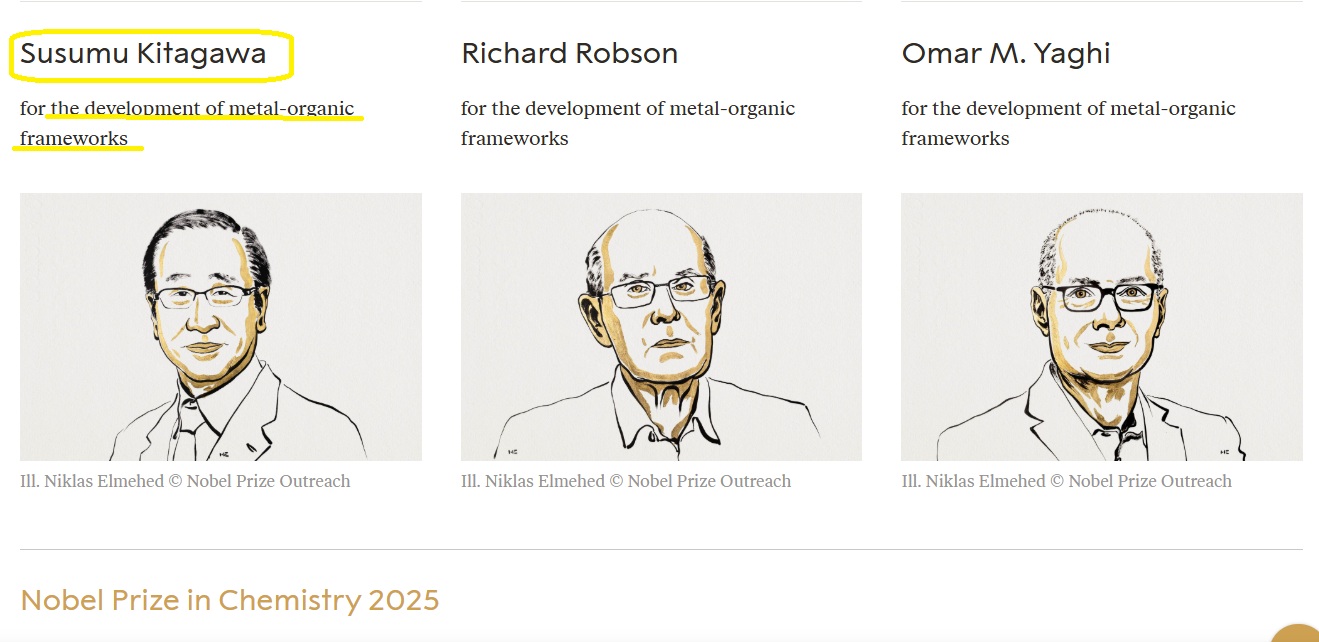This screenshot has height=642, width=1319.
Task: Click the artist's signature initials in Robson's portrait
Action: 512,450
